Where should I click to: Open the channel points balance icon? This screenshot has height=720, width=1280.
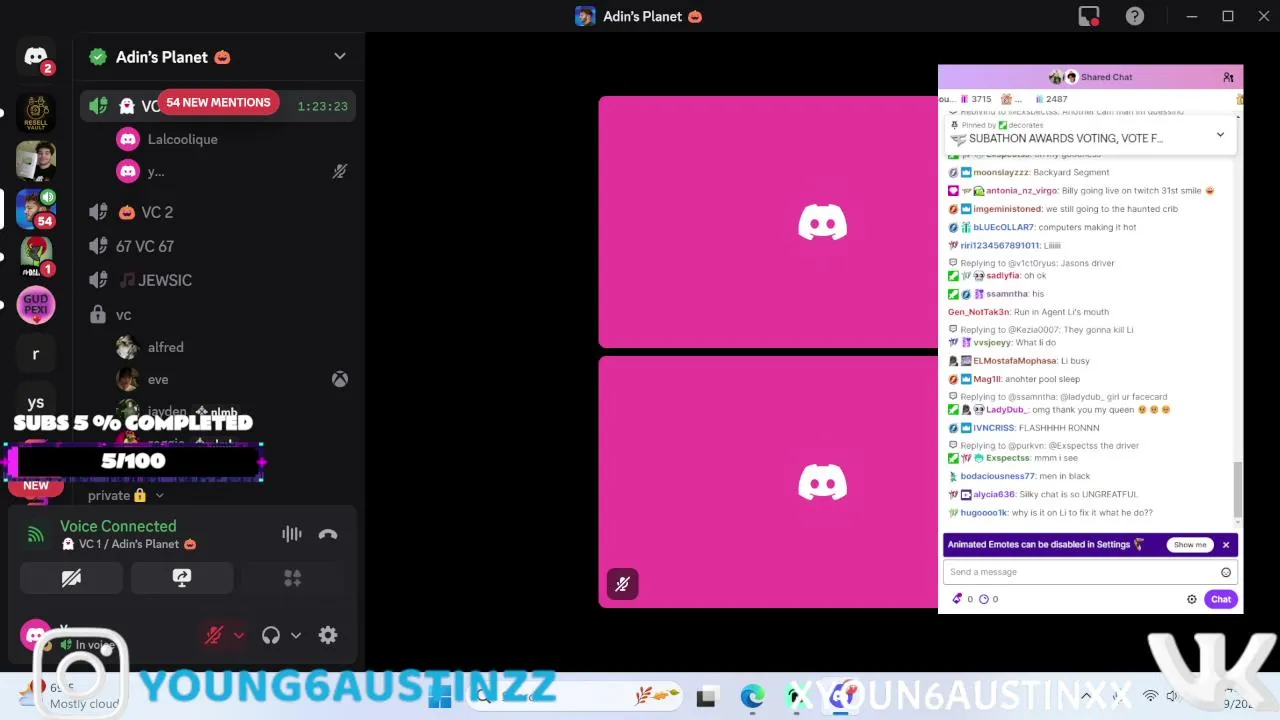coord(957,599)
